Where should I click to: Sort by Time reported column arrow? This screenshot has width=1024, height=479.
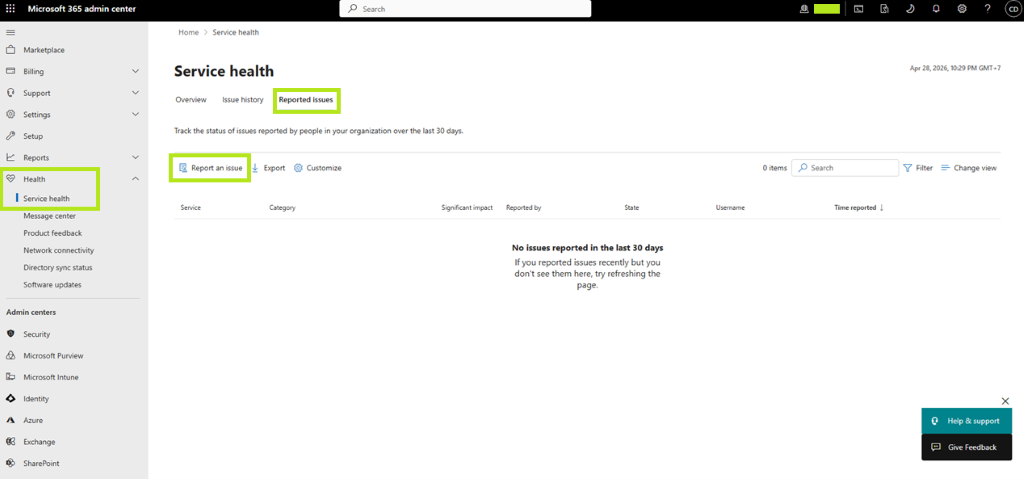(x=882, y=208)
